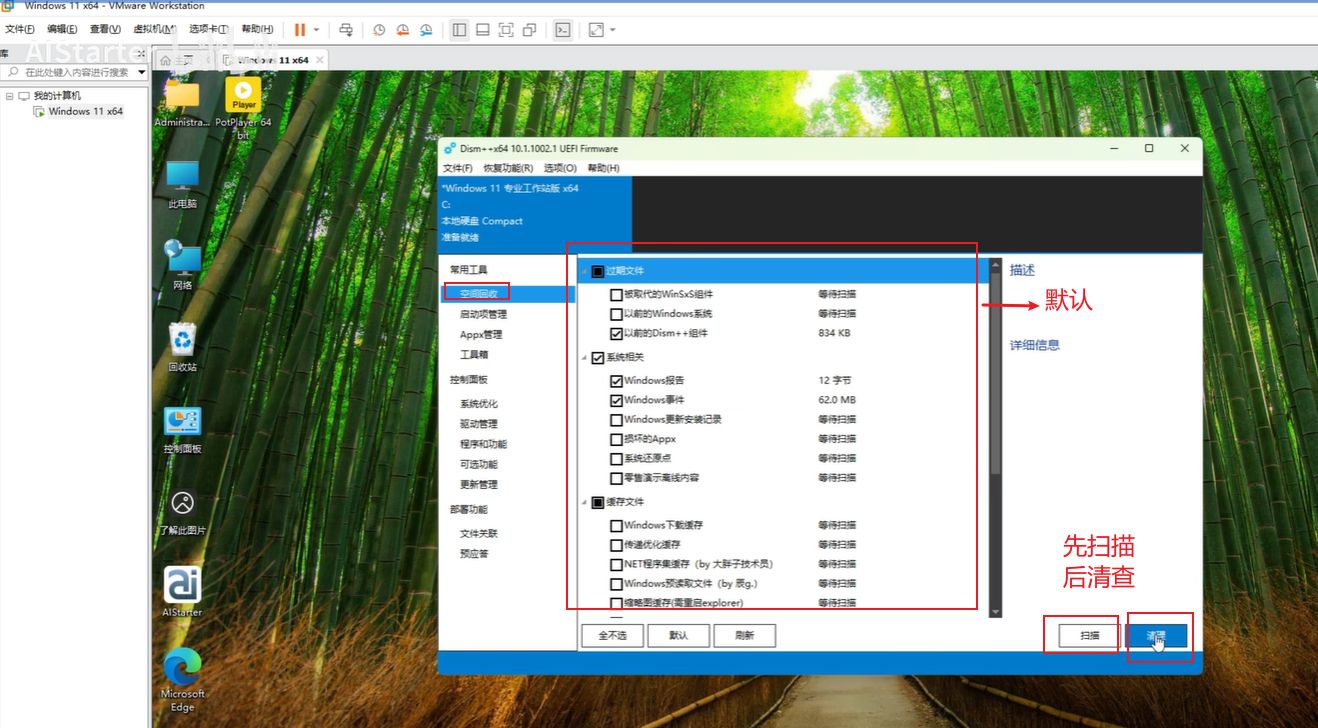Image resolution: width=1318 pixels, height=728 pixels.
Task: Click the take snapshot clock icon
Action: 379,30
